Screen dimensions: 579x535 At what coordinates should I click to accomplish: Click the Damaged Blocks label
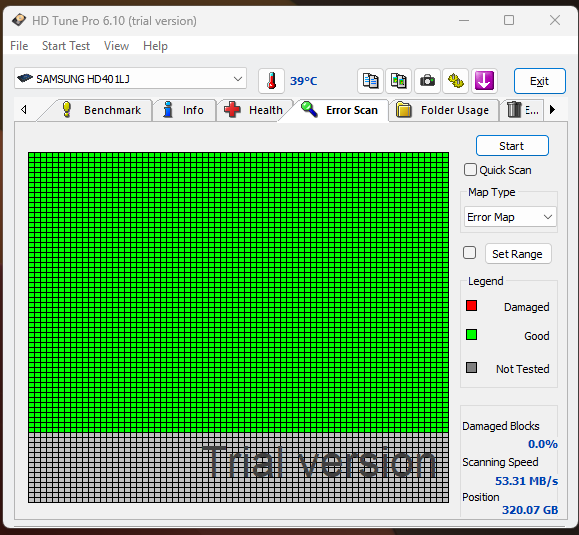tap(501, 426)
